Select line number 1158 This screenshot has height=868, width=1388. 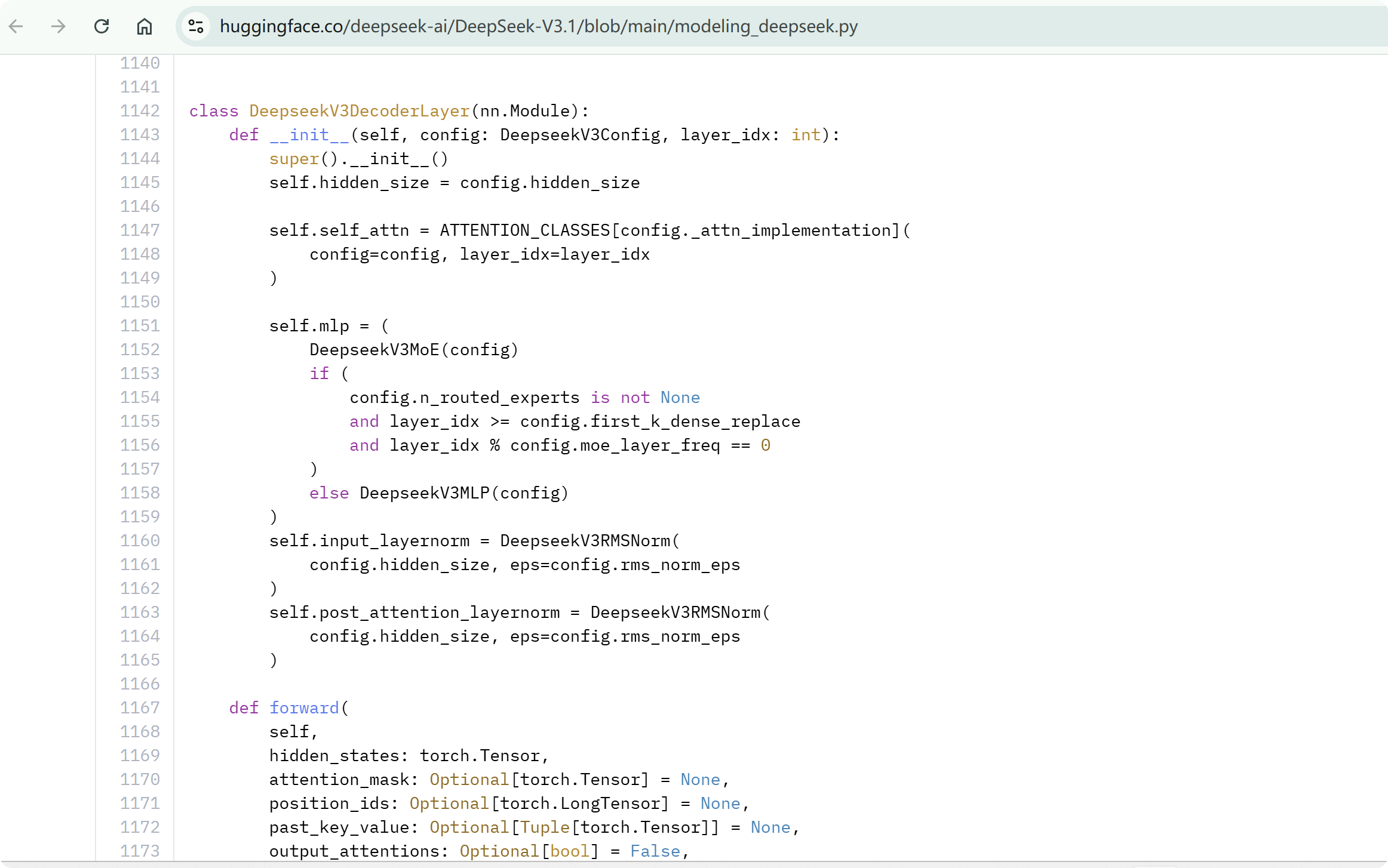(x=140, y=493)
